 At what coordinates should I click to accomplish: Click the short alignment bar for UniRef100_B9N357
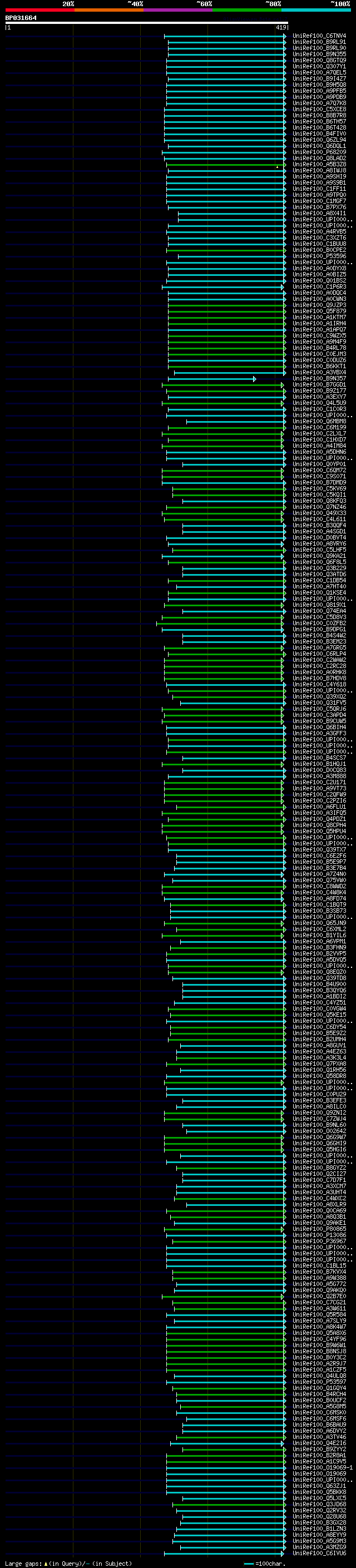(x=212, y=379)
